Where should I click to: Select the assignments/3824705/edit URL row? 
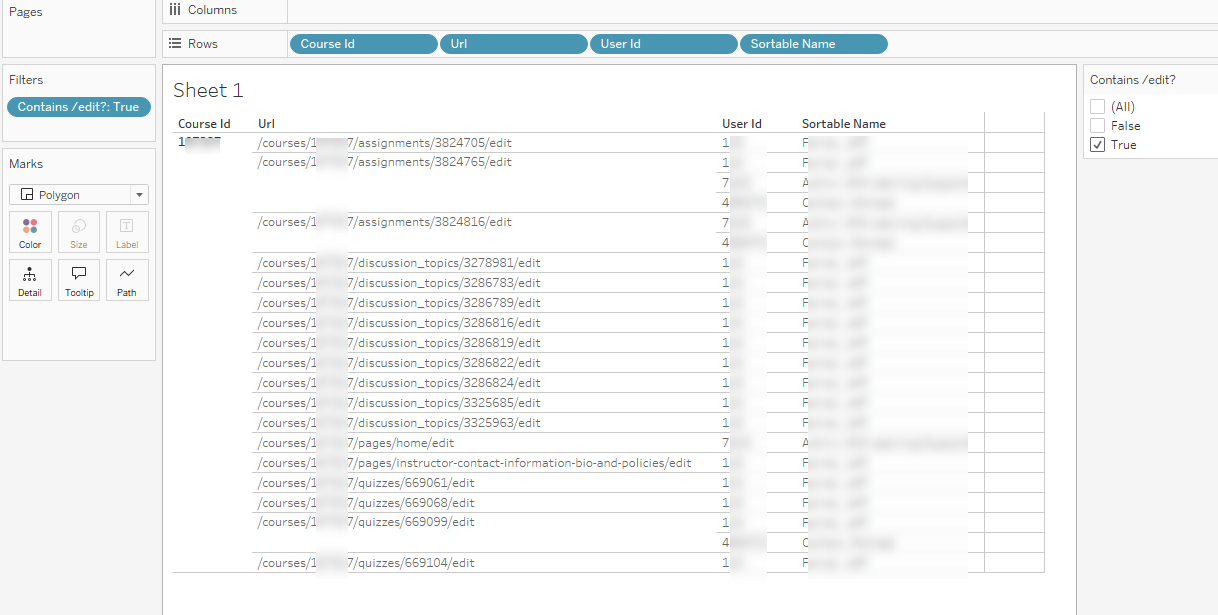[x=385, y=143]
